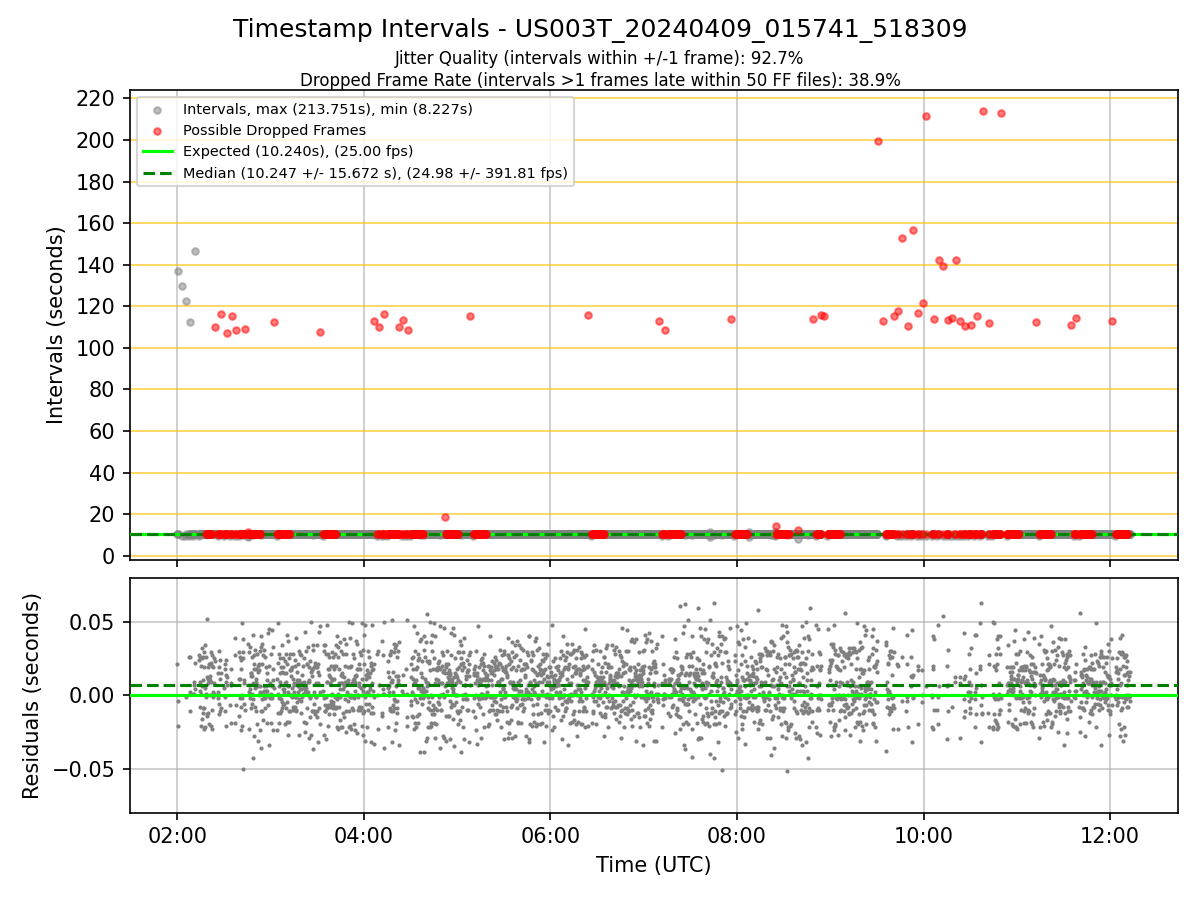Image resolution: width=1200 pixels, height=900 pixels.
Task: Click the x-axis tick label "06:00"
Action: point(550,836)
